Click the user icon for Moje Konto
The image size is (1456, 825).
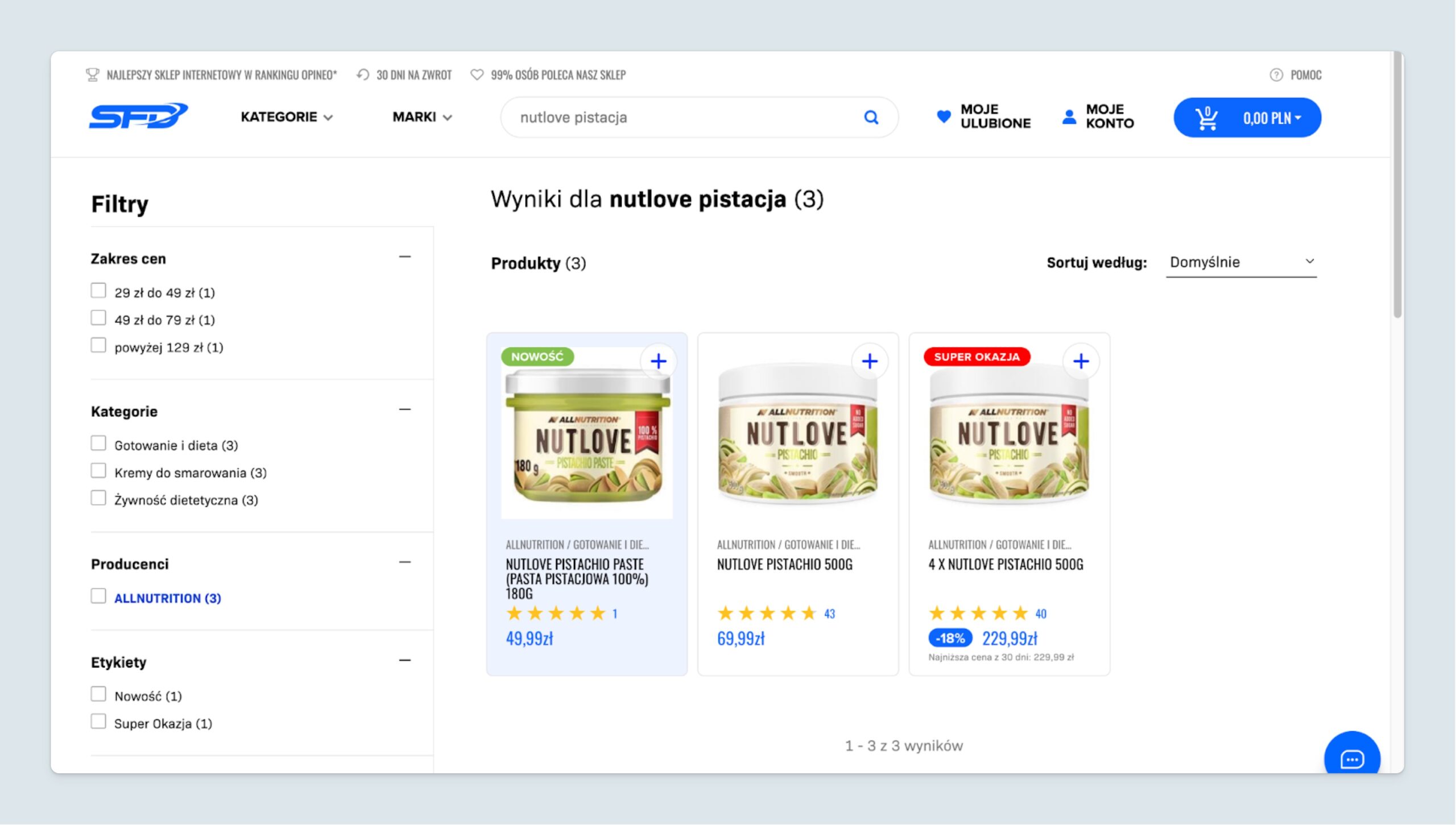(x=1069, y=117)
